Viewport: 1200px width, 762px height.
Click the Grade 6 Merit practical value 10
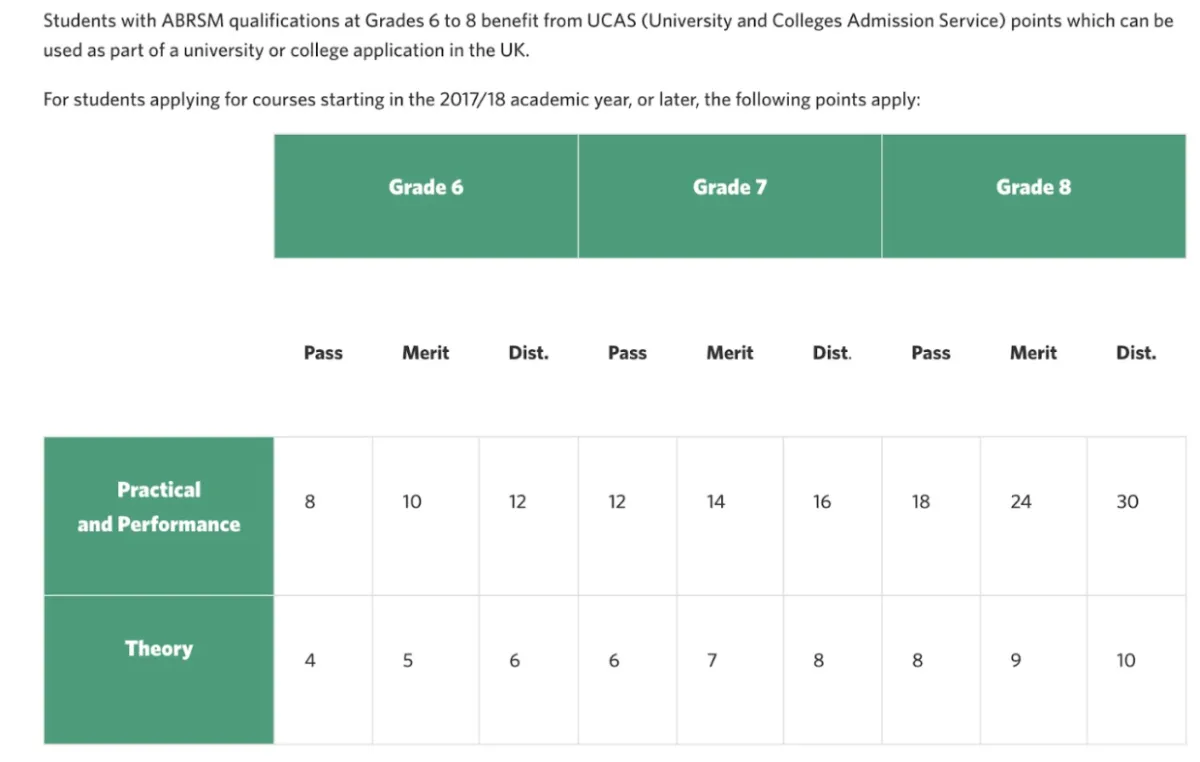[411, 502]
